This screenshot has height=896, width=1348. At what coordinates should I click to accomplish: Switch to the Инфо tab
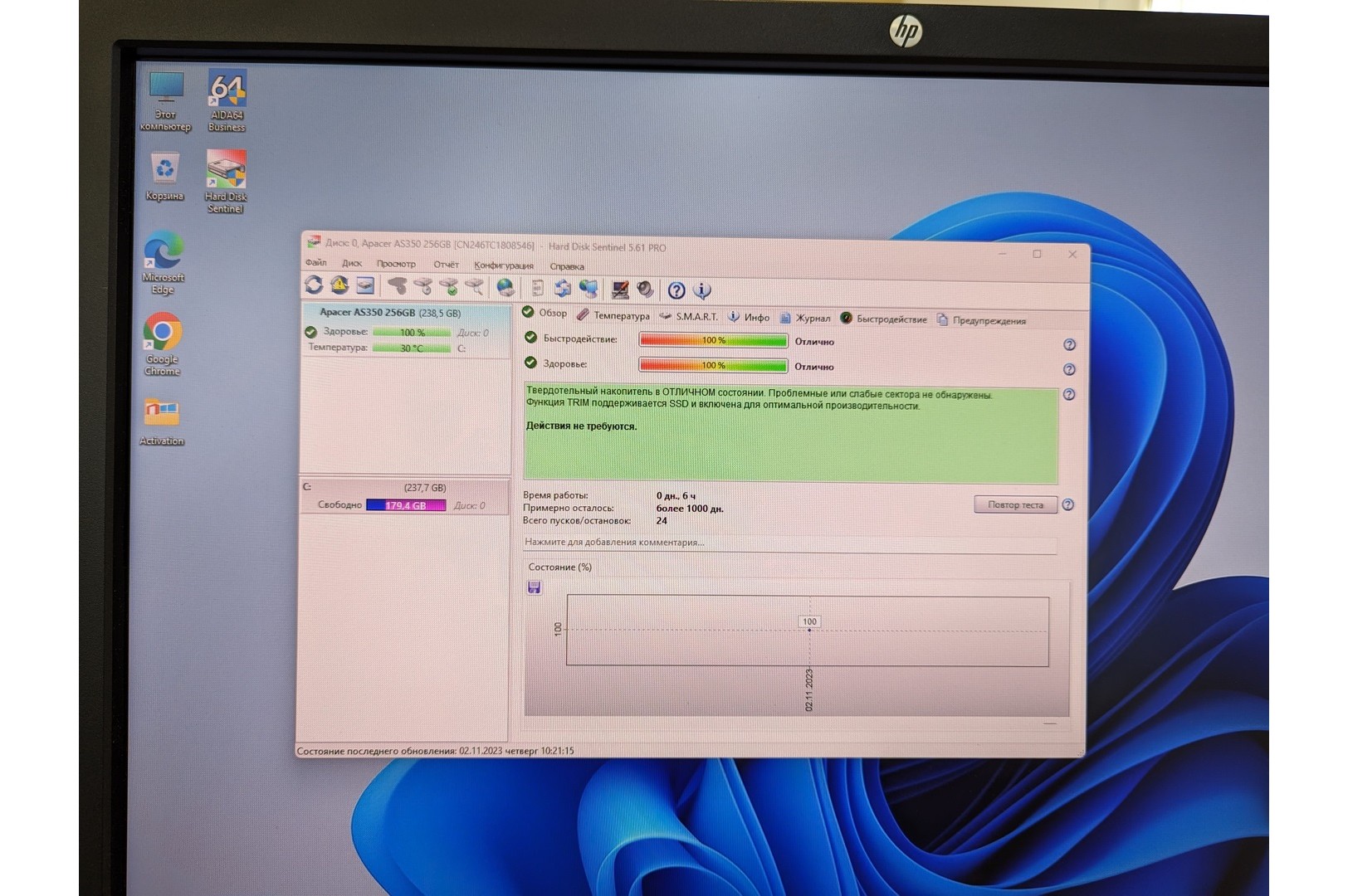pos(749,317)
